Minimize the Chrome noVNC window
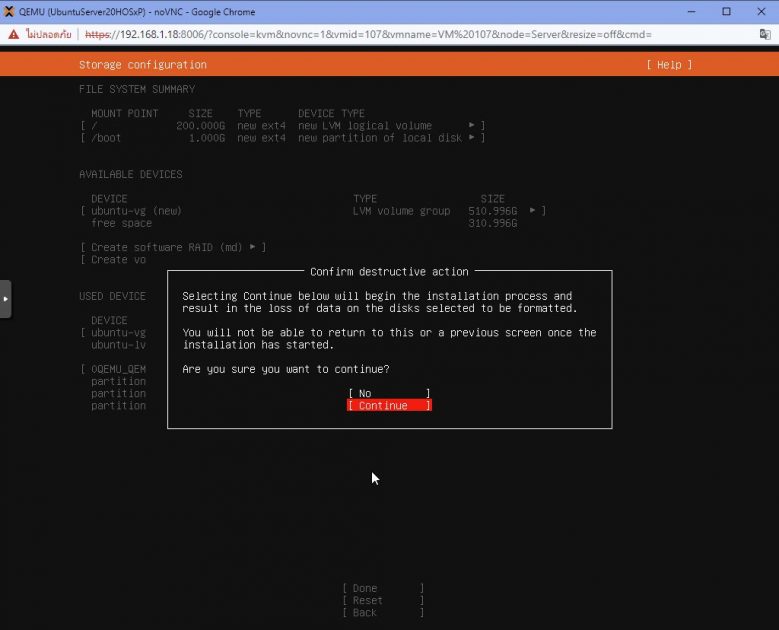Image resolution: width=779 pixels, height=630 pixels. pos(692,11)
